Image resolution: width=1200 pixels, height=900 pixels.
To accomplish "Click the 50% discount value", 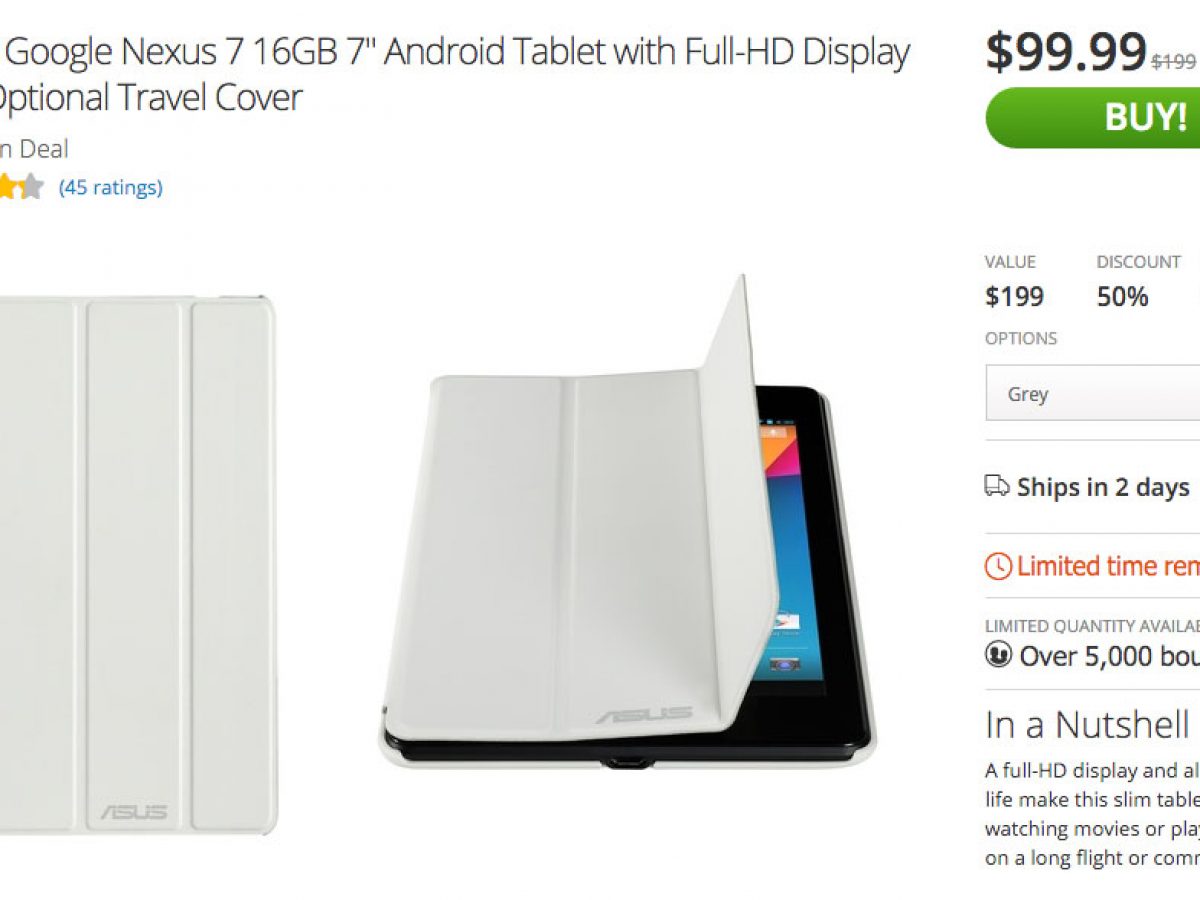I will pos(1122,297).
